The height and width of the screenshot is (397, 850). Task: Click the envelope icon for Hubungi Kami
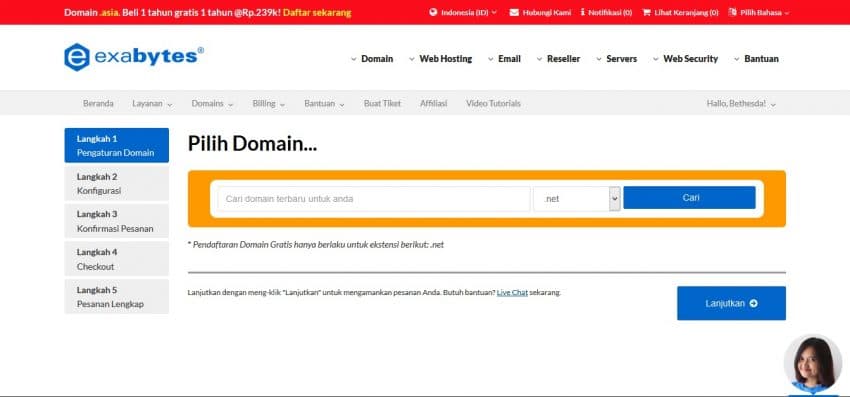click(x=514, y=12)
